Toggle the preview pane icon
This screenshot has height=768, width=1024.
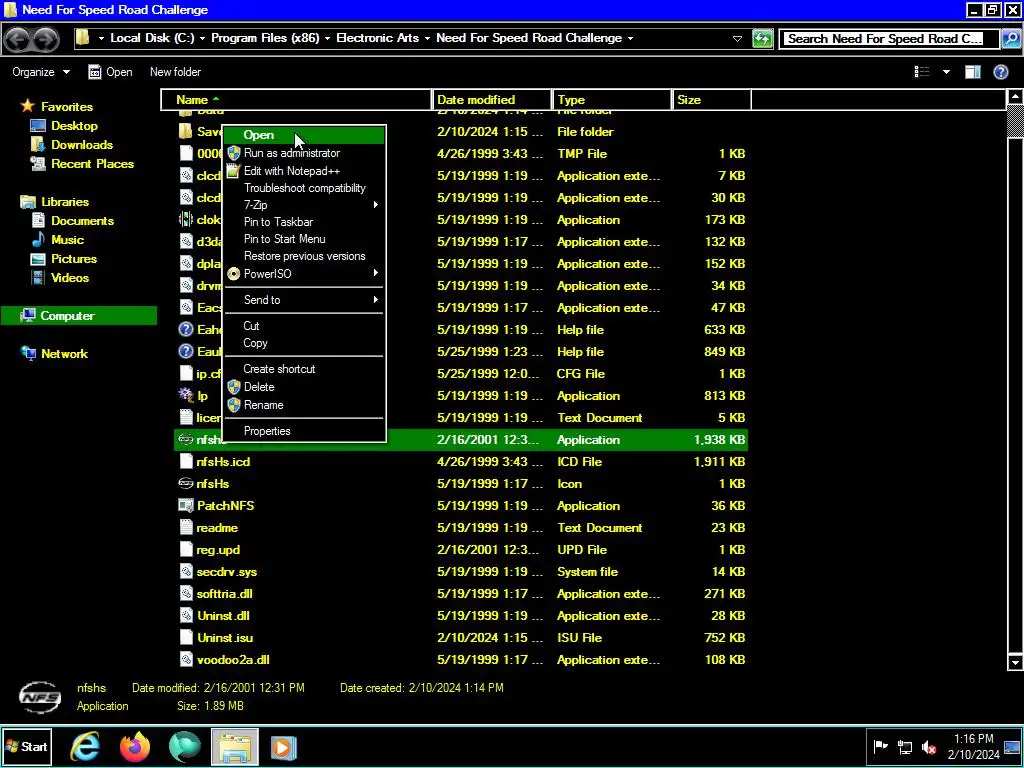click(x=973, y=72)
